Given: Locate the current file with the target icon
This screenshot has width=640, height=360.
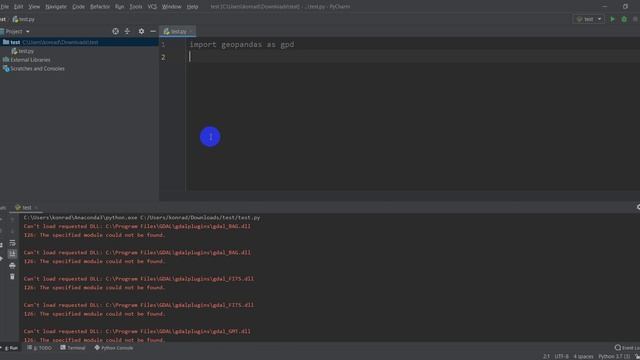Looking at the screenshot, I should [x=116, y=31].
